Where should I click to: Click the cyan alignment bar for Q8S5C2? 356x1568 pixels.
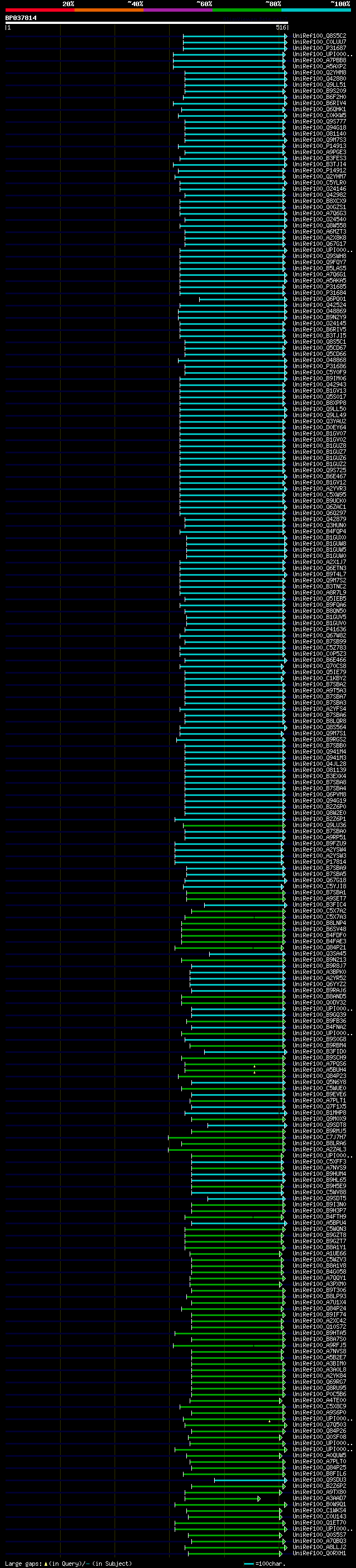(235, 36)
